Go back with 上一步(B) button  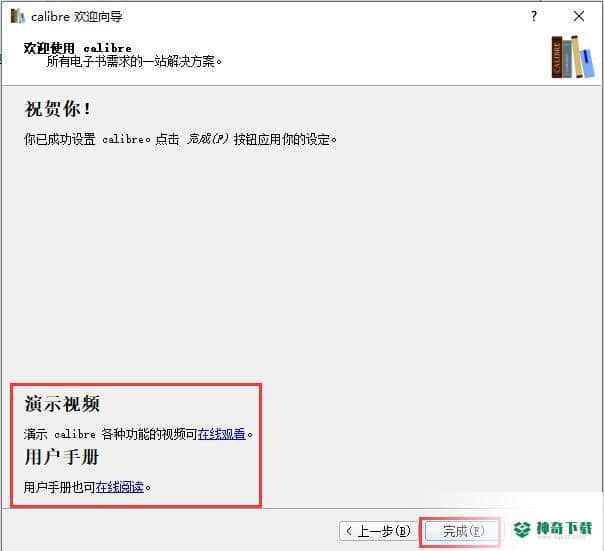tap(378, 531)
